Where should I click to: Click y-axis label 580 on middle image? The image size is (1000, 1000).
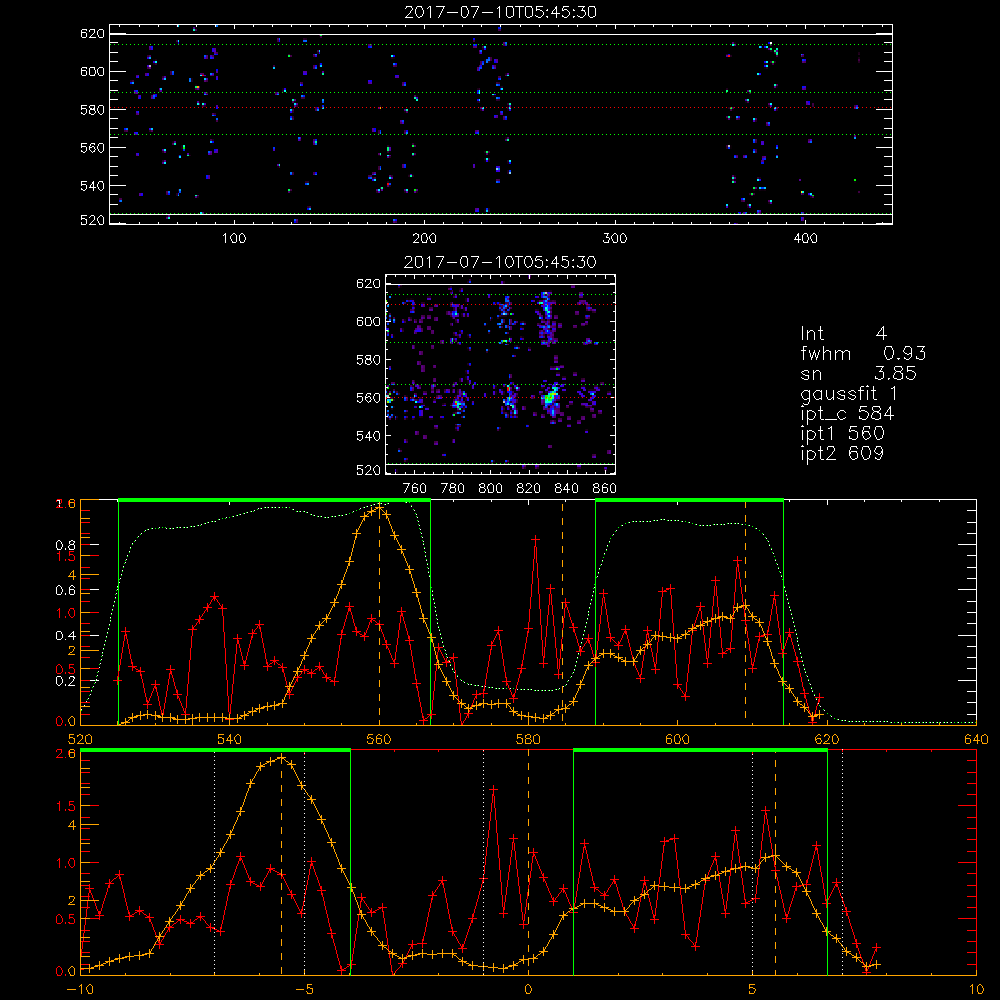click(369, 360)
